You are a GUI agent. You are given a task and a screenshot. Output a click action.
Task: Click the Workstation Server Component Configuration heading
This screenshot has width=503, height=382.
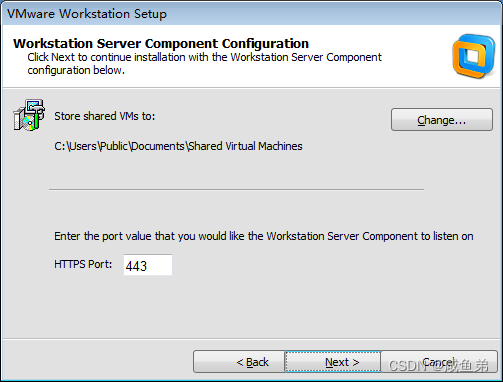(161, 44)
